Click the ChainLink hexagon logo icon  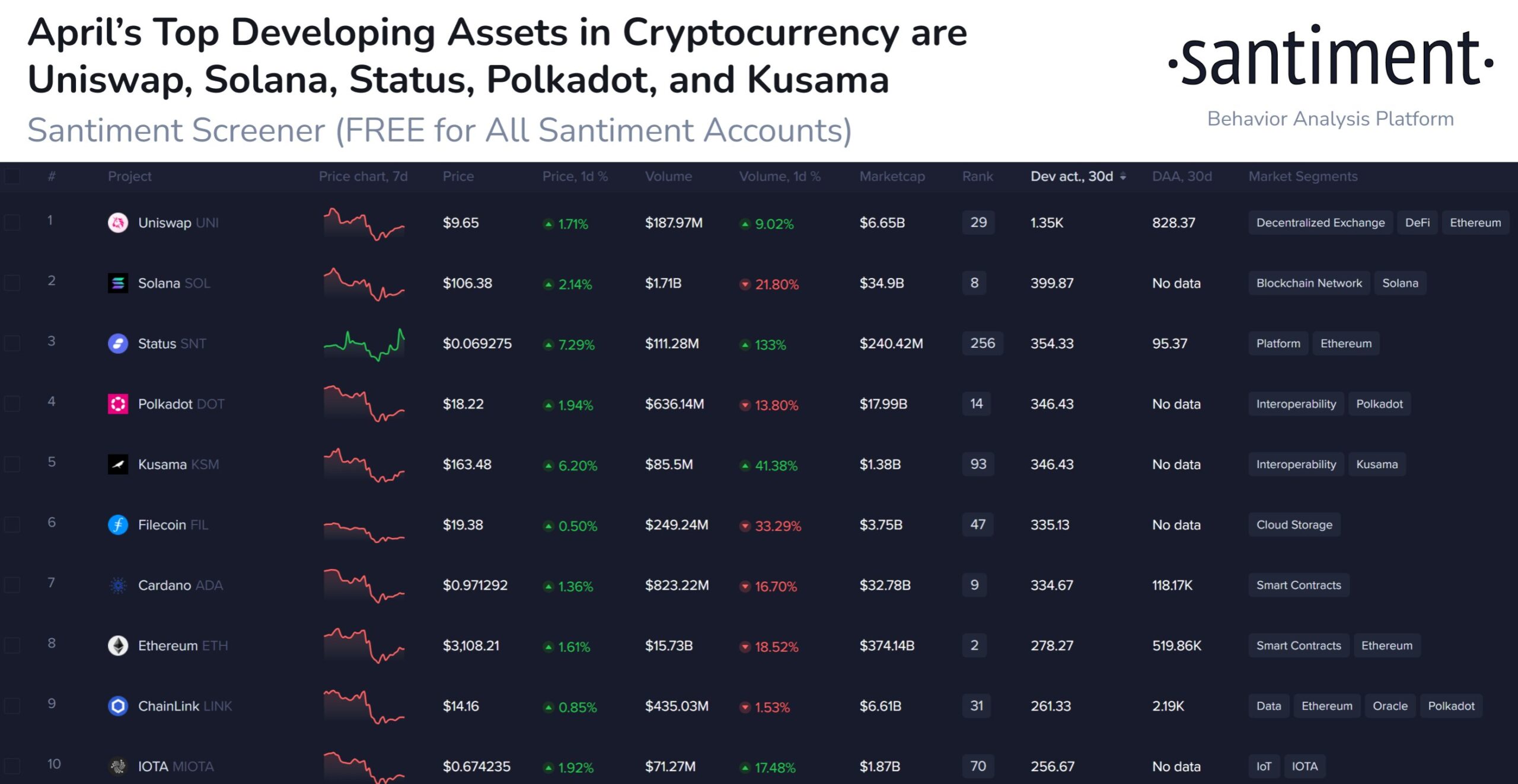(118, 706)
